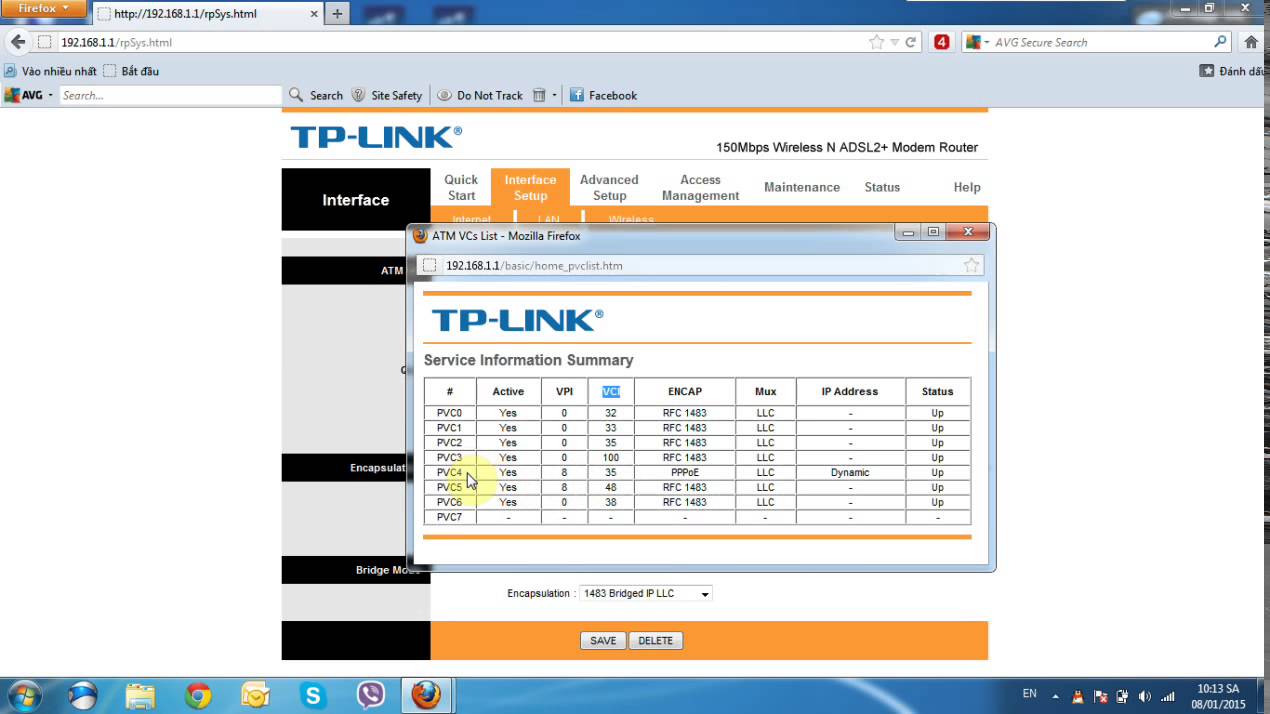Screen dimensions: 1270x714
Task: Select the PVC4 row label
Action: (450, 473)
